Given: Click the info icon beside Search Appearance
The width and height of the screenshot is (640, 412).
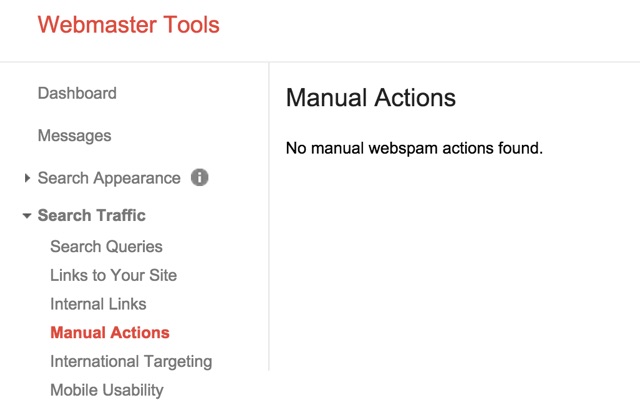Looking at the screenshot, I should [x=200, y=178].
